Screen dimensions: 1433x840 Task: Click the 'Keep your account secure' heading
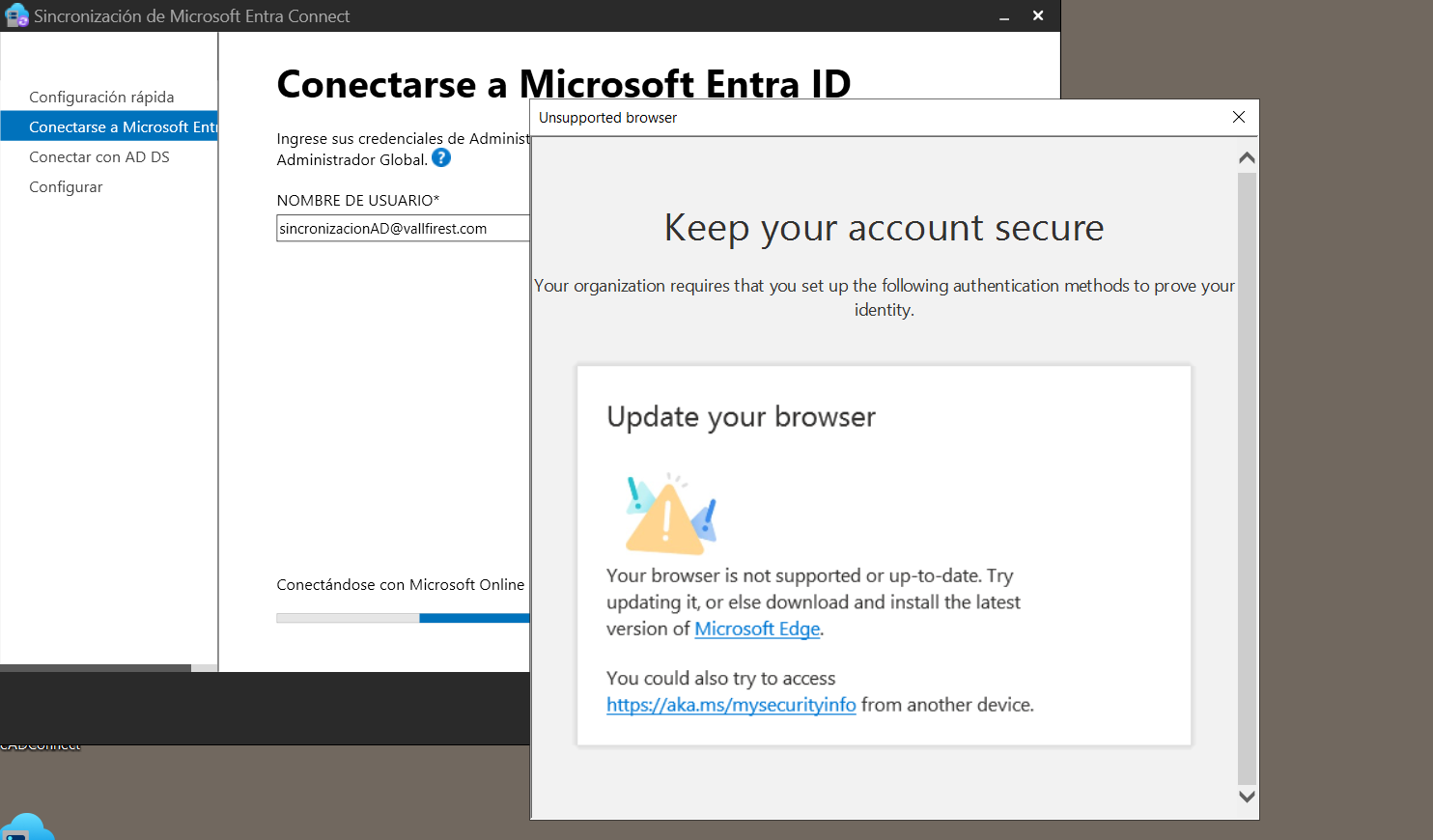884,229
